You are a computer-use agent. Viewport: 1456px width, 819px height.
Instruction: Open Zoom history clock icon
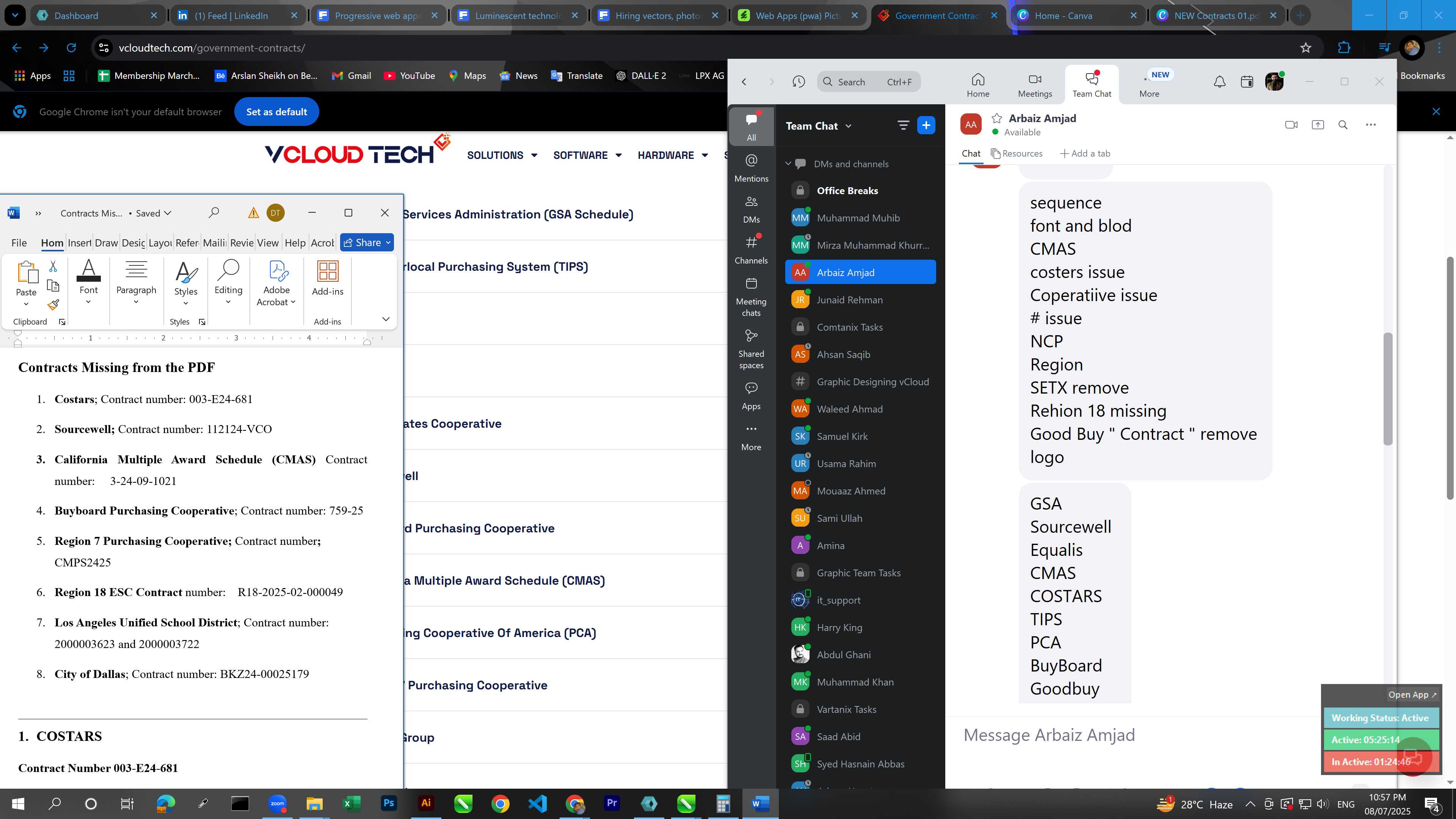pyautogui.click(x=798, y=82)
